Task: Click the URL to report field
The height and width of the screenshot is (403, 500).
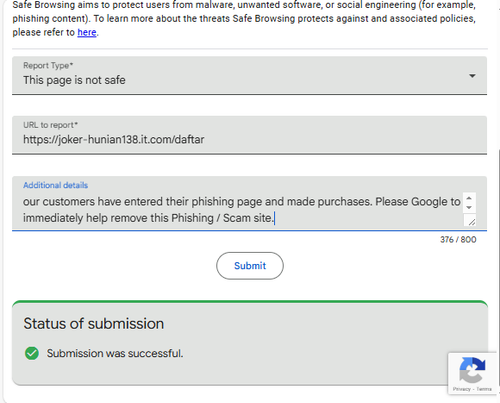Action: click(249, 135)
